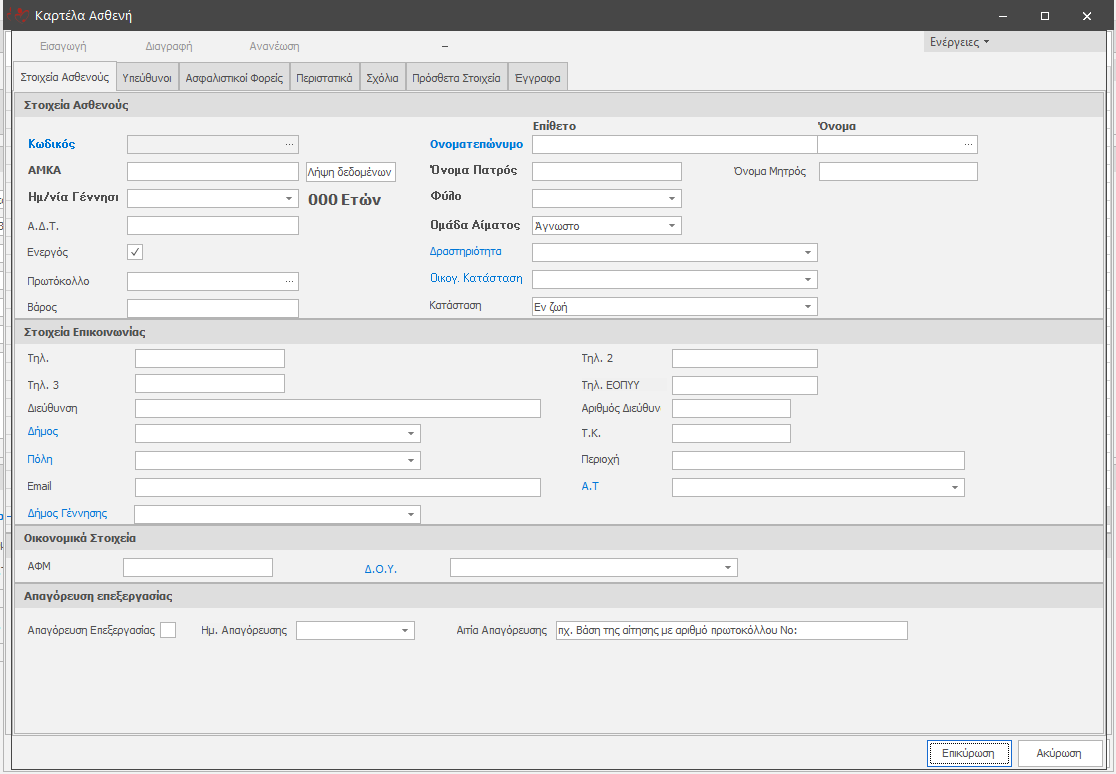Click the Email text field

coord(337,487)
